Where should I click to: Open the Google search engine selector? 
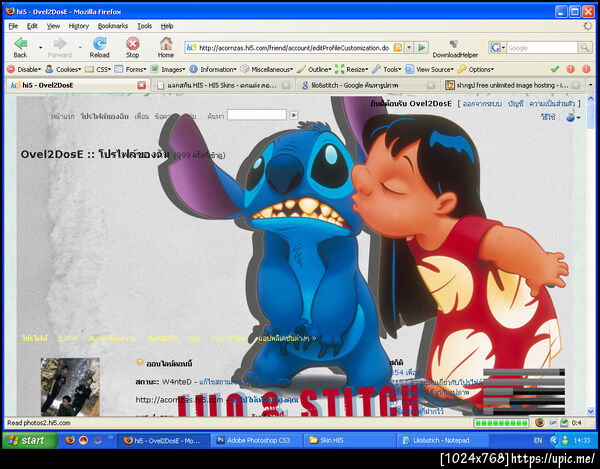tap(497, 48)
